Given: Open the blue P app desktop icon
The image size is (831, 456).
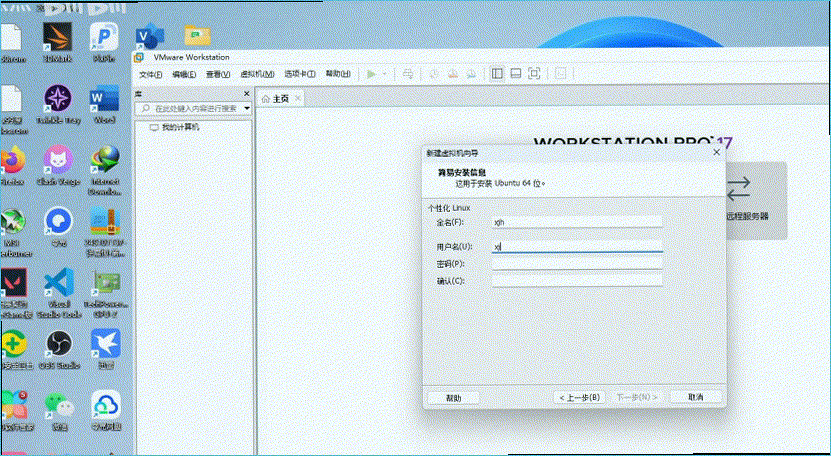Looking at the screenshot, I should tap(104, 42).
